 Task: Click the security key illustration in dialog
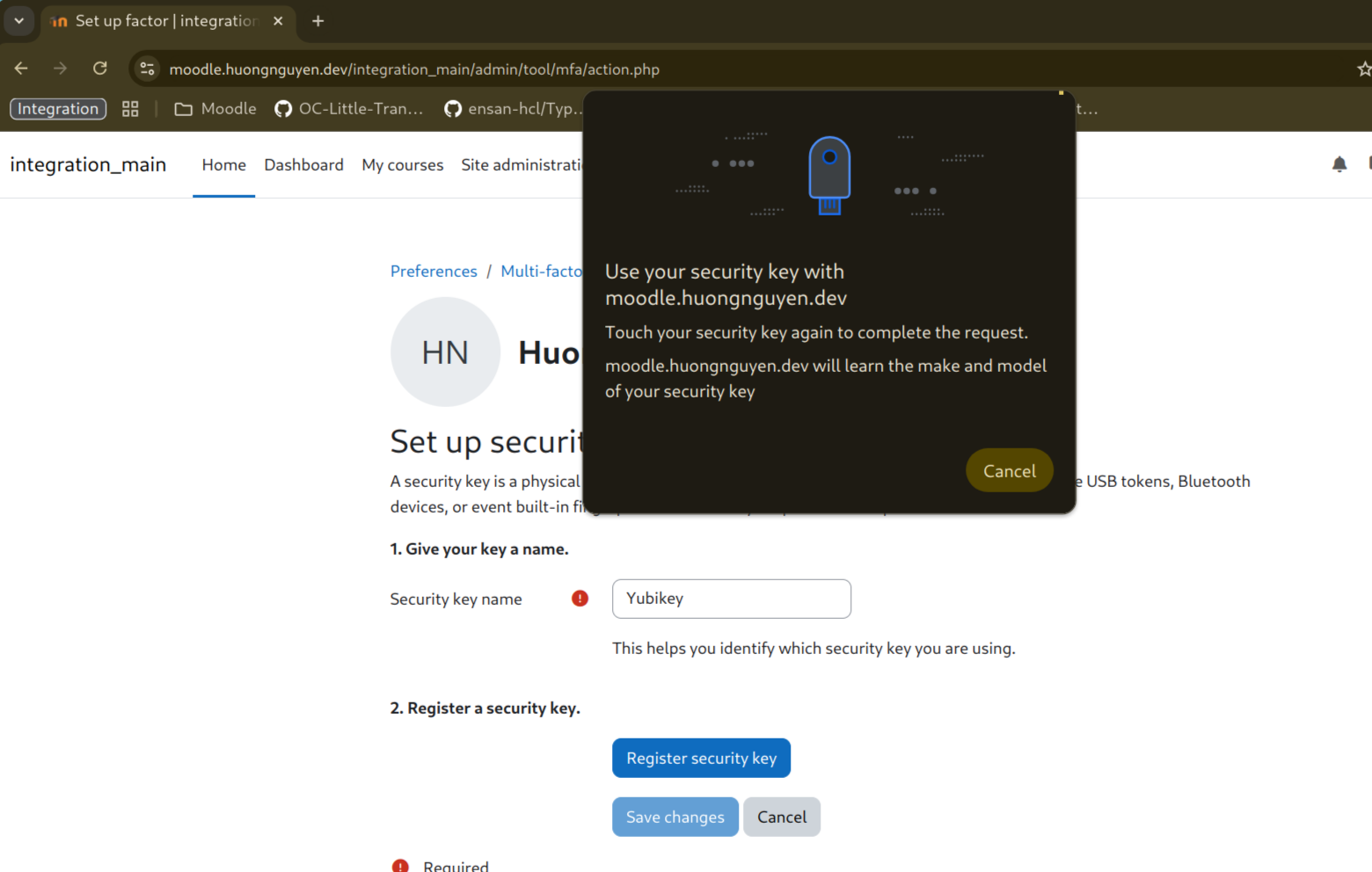(829, 176)
